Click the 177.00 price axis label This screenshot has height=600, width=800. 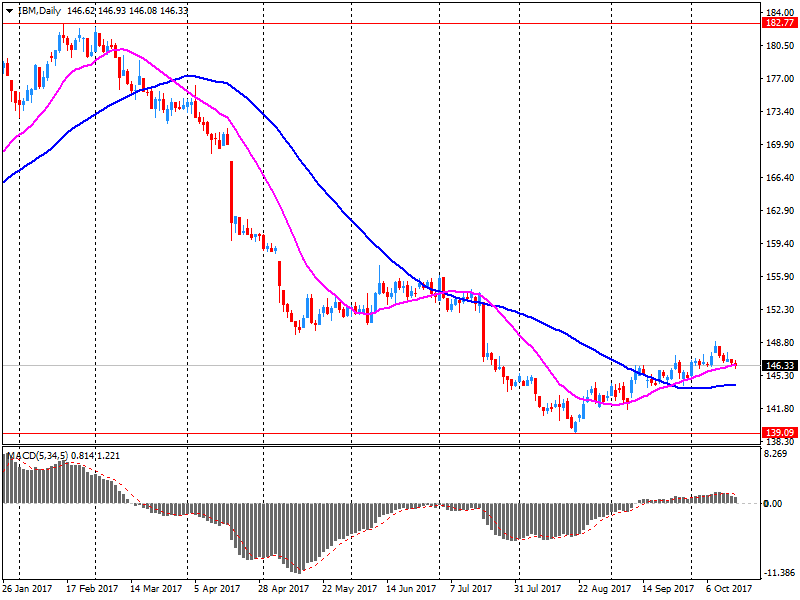pos(780,79)
